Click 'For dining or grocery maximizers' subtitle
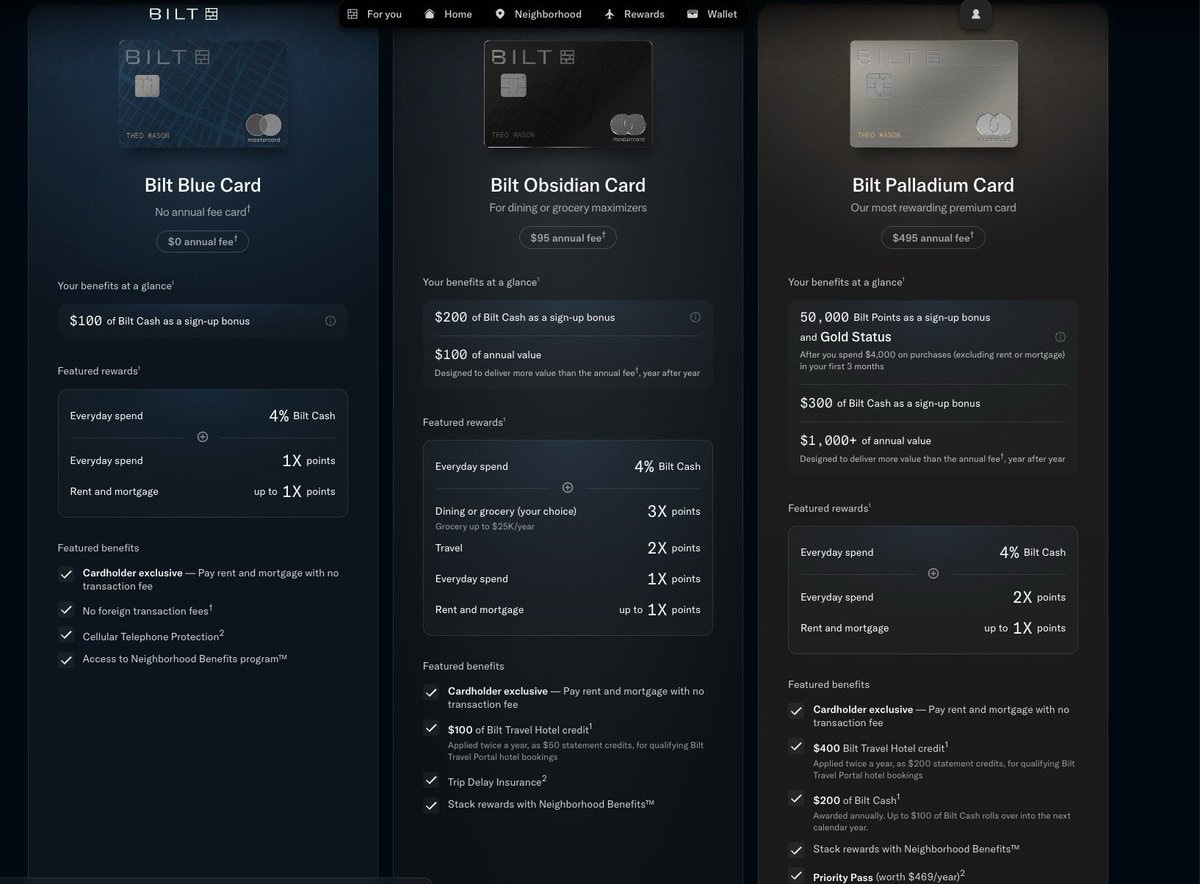The height and width of the screenshot is (884, 1200). pos(568,208)
